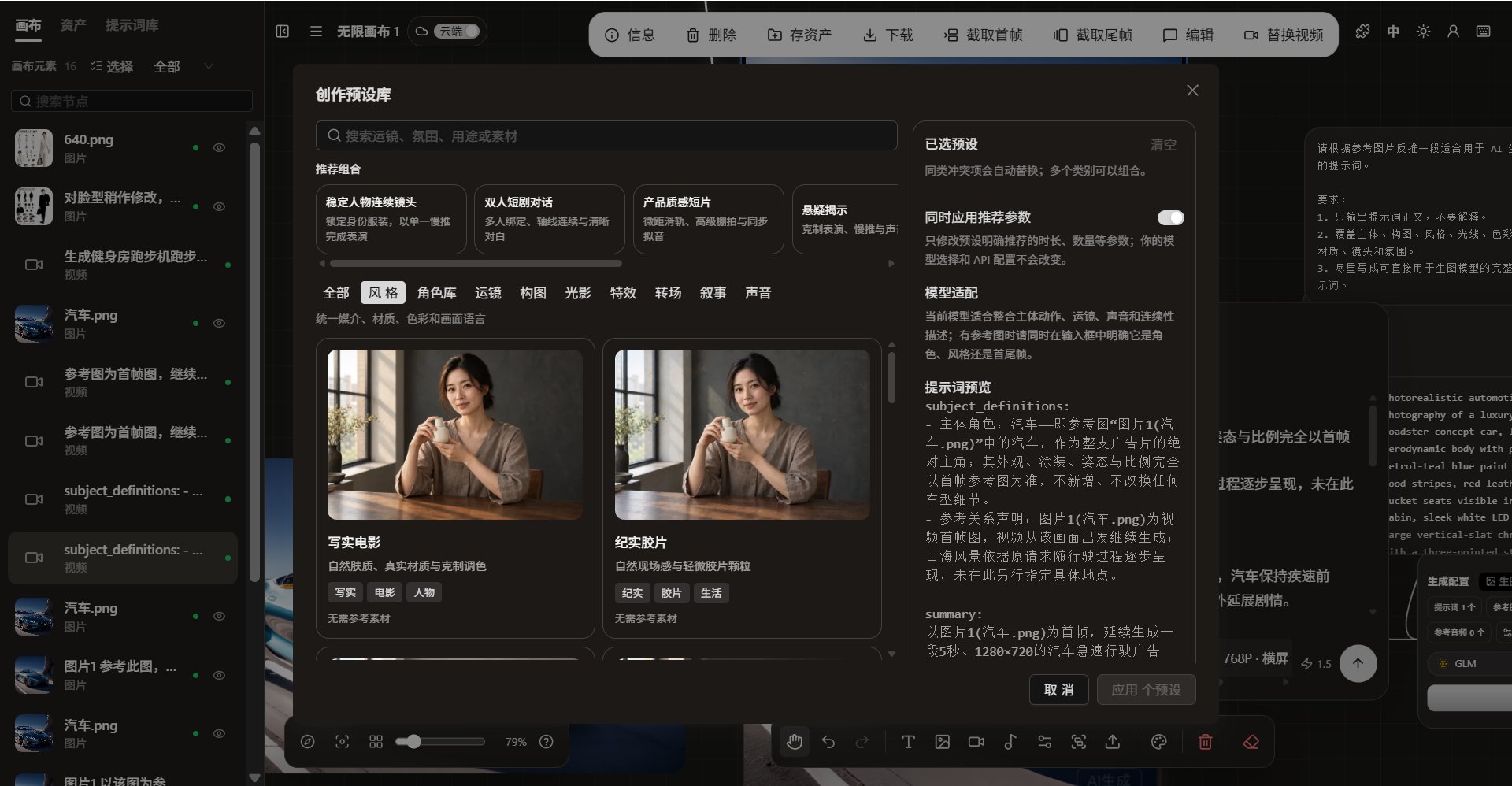The width and height of the screenshot is (1512, 786).
Task: Toggle the 云端 cloud switch
Action: click(457, 32)
